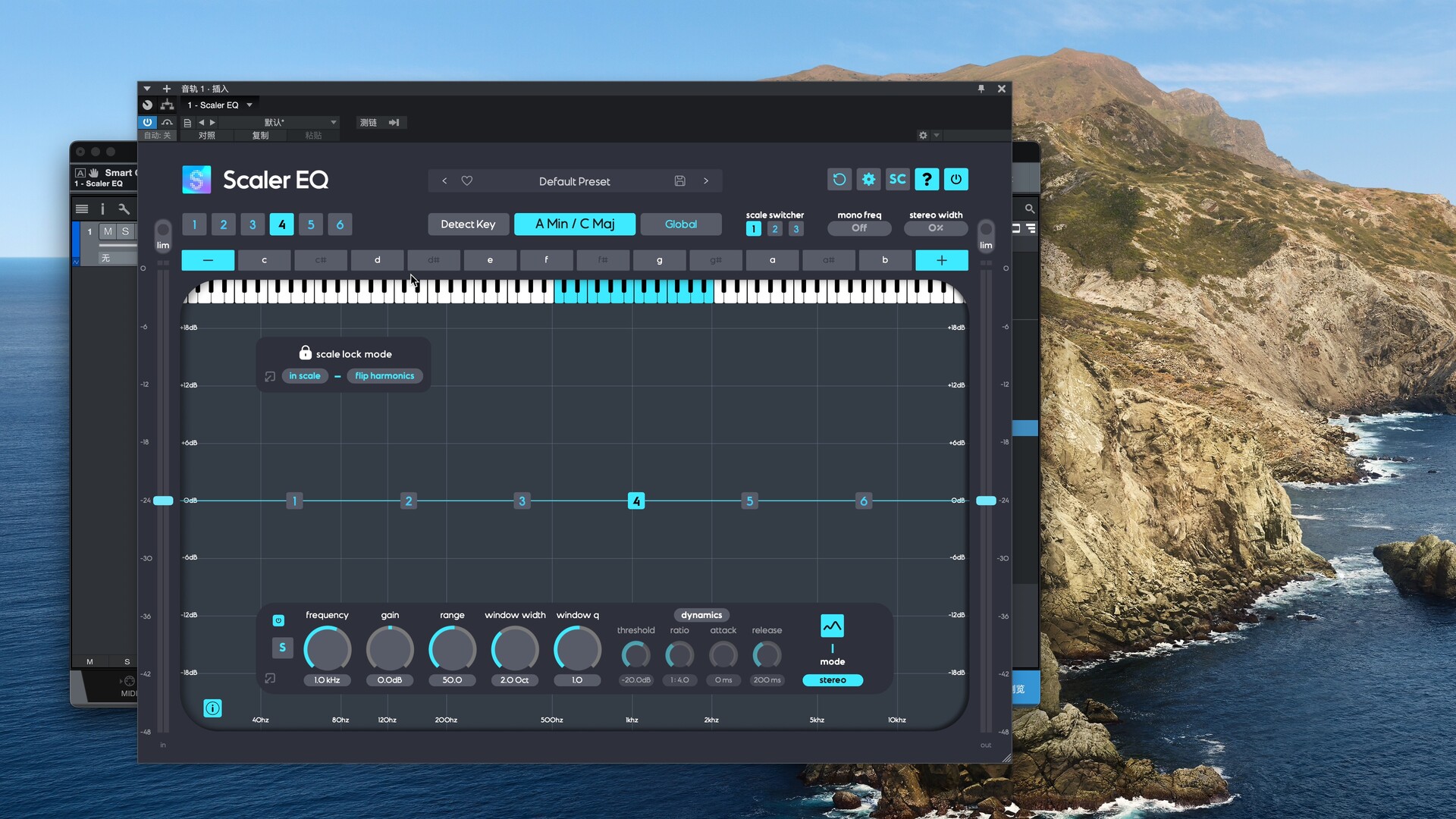This screenshot has width=1456, height=819.
Task: Open the routing tree icon in plugin header
Action: point(167,105)
